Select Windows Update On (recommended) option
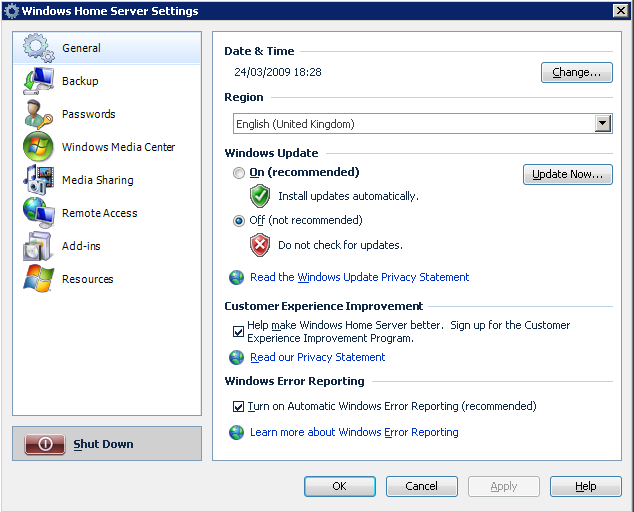This screenshot has height=512, width=634. point(239,173)
